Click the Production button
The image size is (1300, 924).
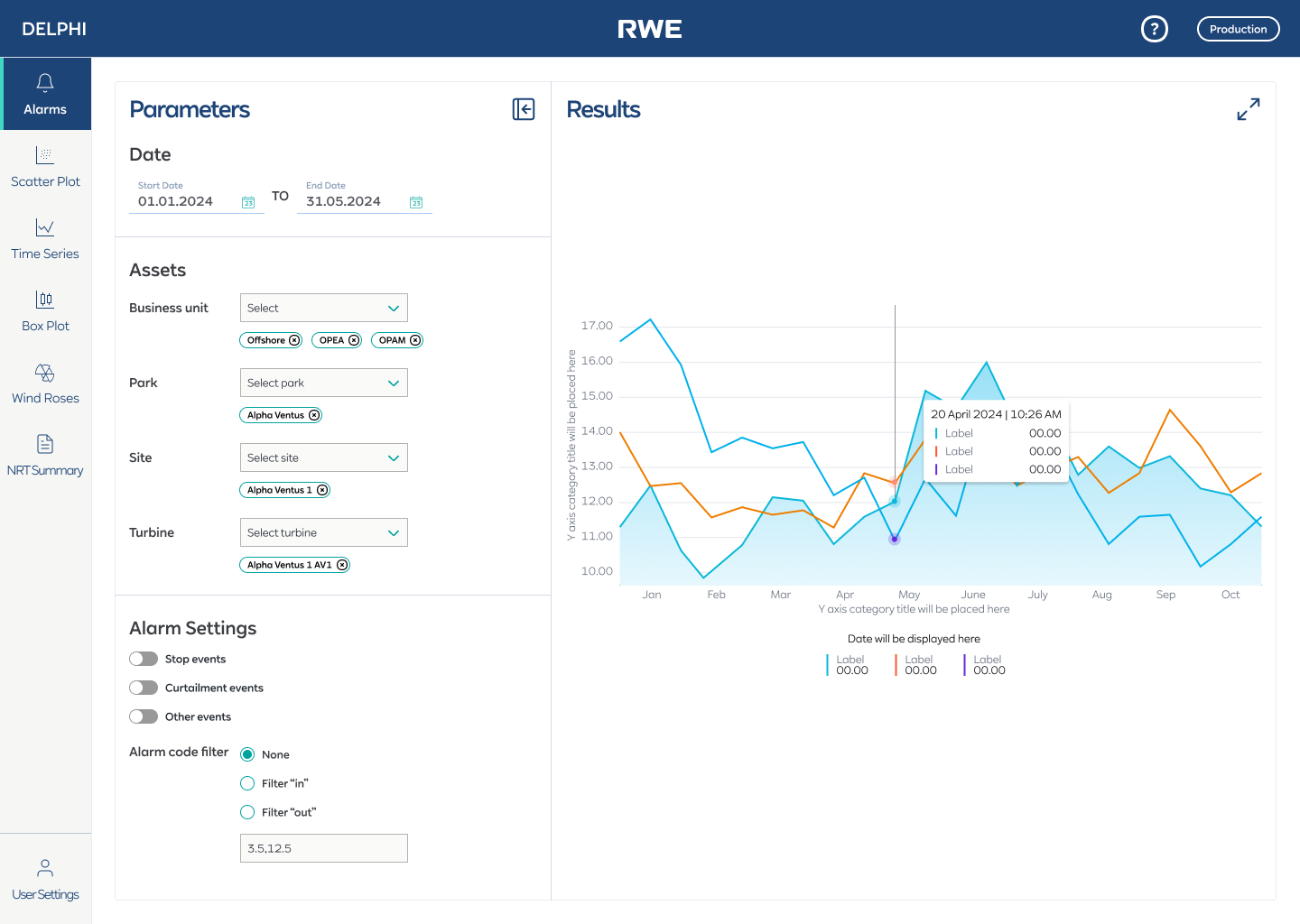(x=1238, y=28)
